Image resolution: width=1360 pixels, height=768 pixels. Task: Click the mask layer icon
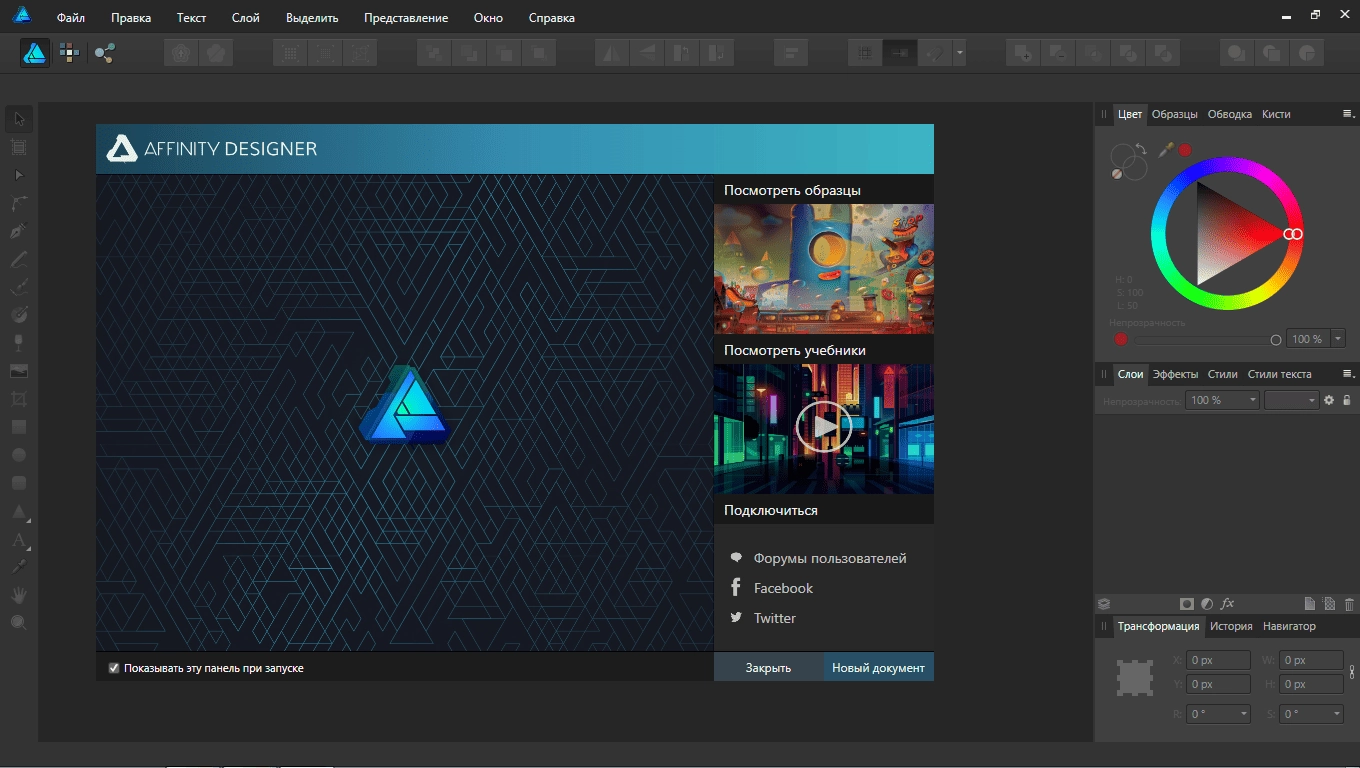tap(1187, 604)
